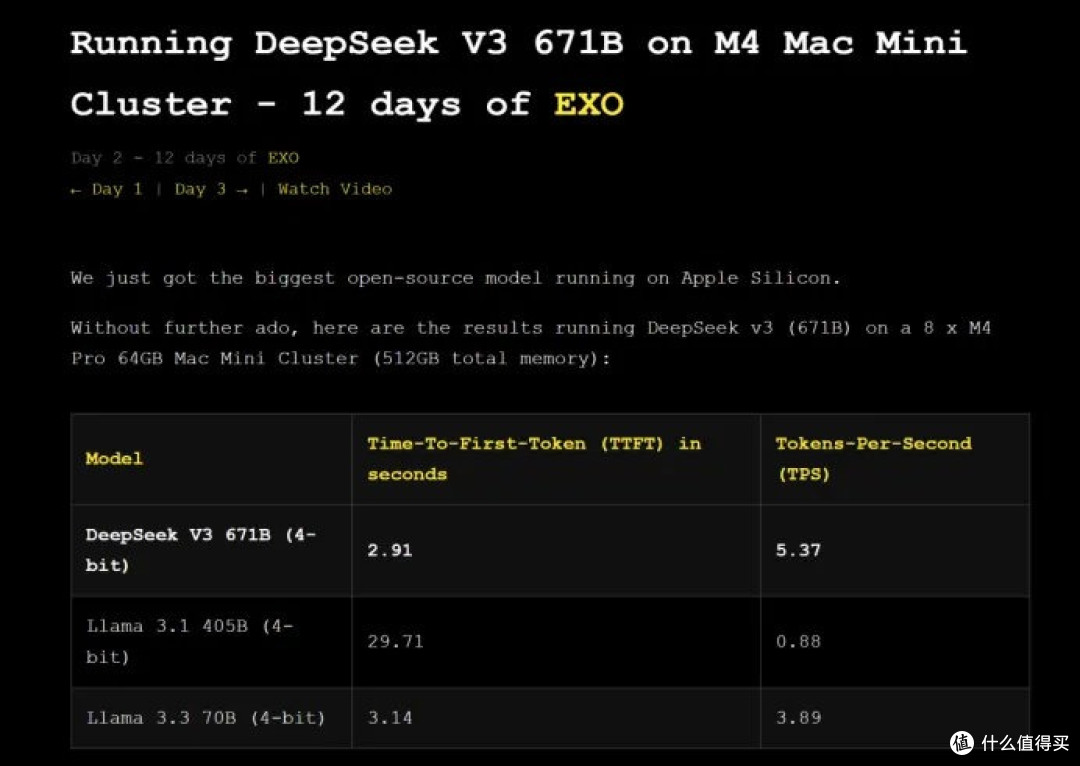Click the DeepSeek V3 671B (4-bit) row label
This screenshot has height=766, width=1080.
point(200,550)
